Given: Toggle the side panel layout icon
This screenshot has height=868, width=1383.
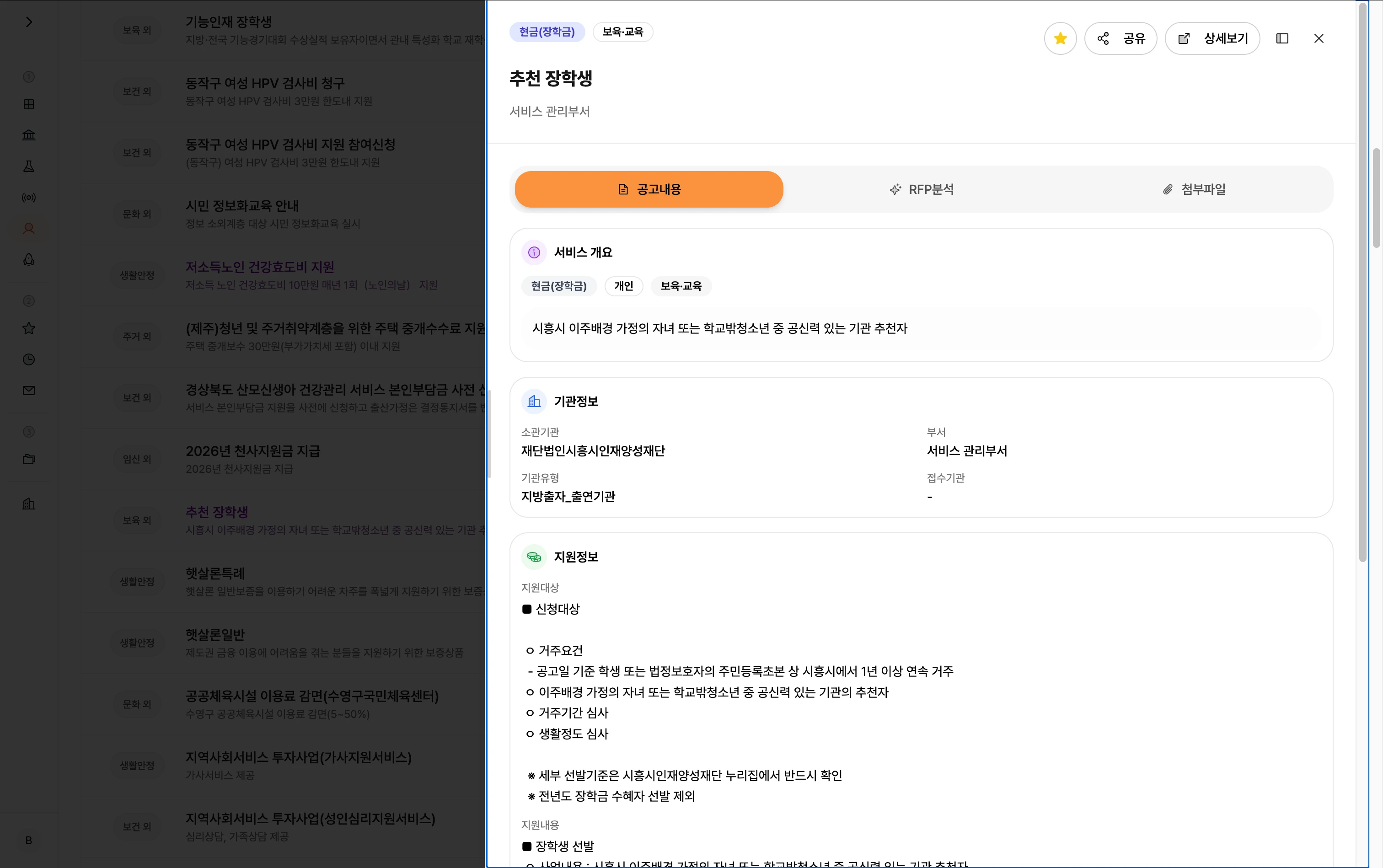Looking at the screenshot, I should click(x=1282, y=38).
